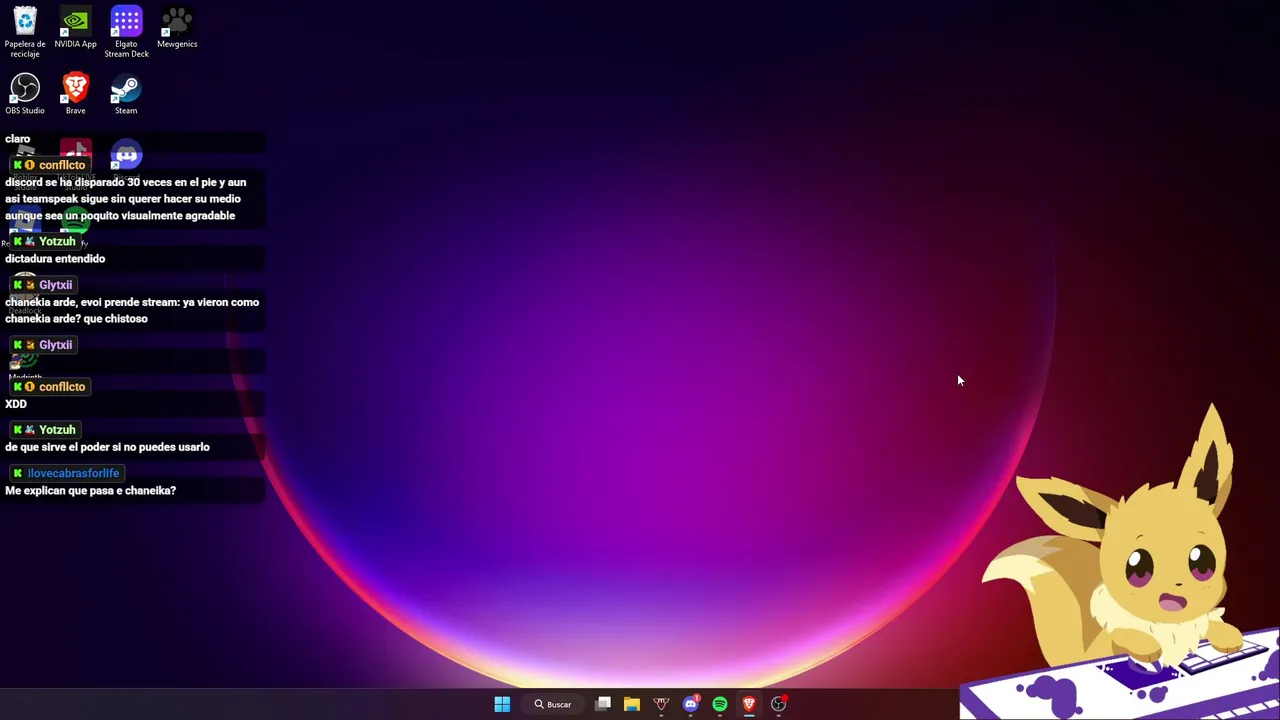Open Discord from the taskbar
The height and width of the screenshot is (720, 1280).
click(690, 704)
